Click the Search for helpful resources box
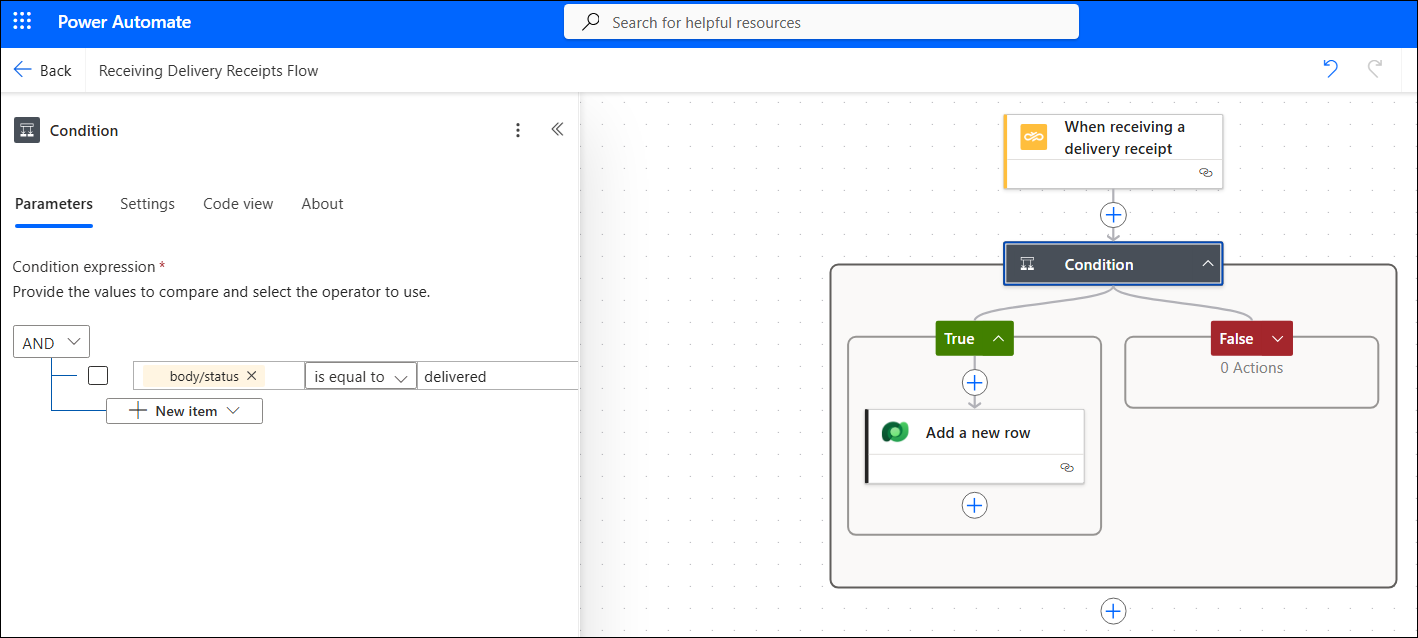The width and height of the screenshot is (1418, 638). pyautogui.click(x=821, y=22)
